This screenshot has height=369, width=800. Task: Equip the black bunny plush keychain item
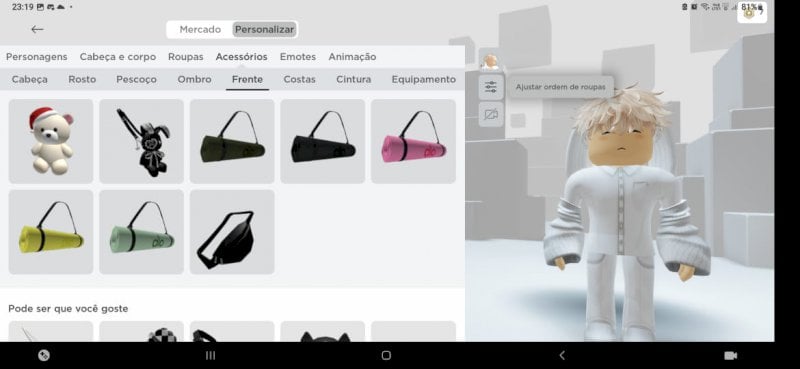pyautogui.click(x=141, y=141)
